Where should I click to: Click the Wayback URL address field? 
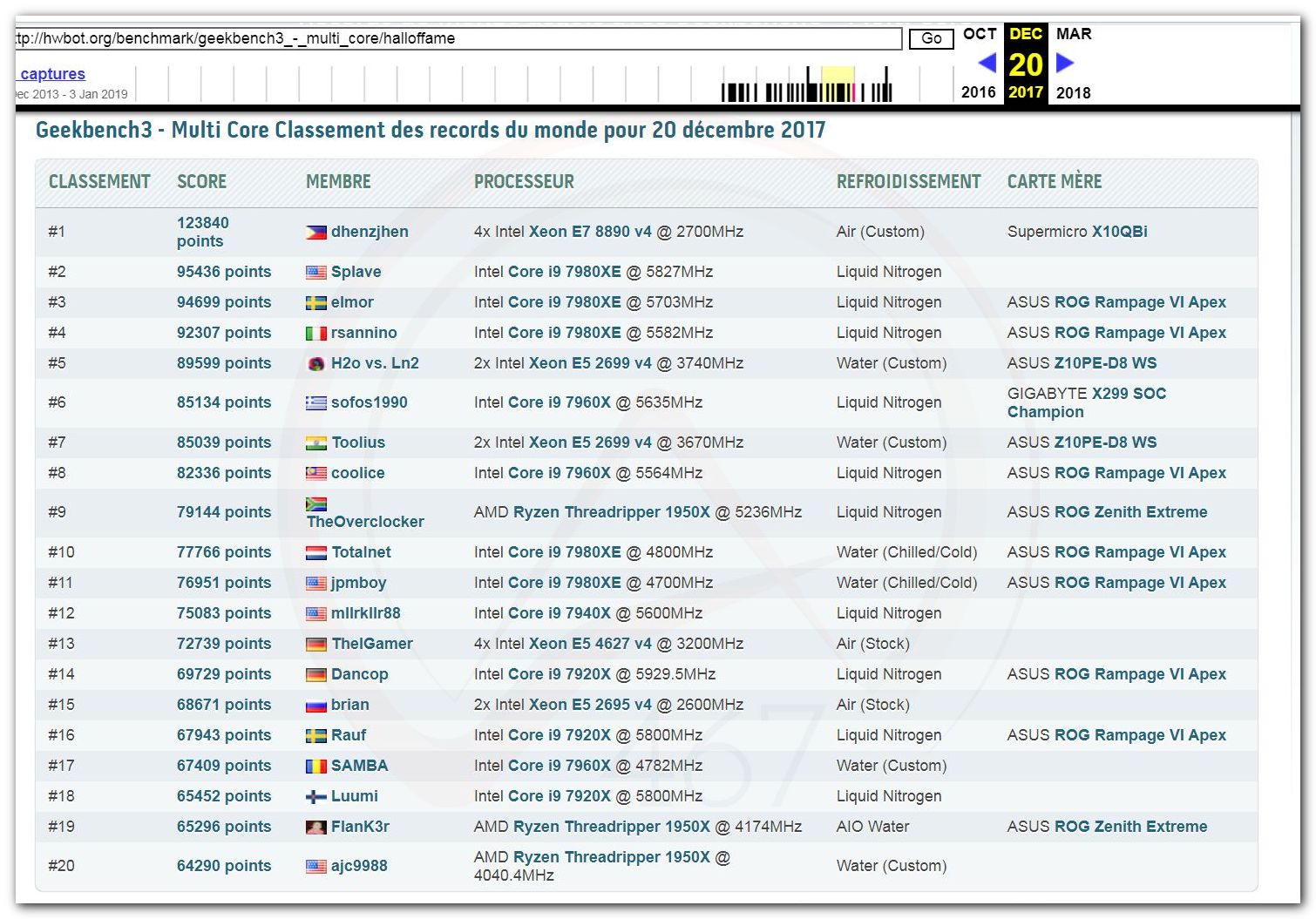point(458,38)
